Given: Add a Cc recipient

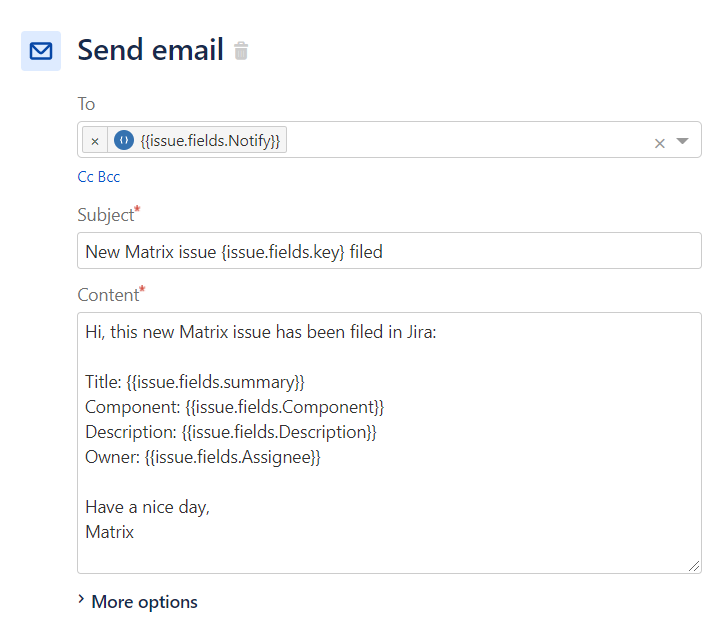Looking at the screenshot, I should tap(86, 177).
